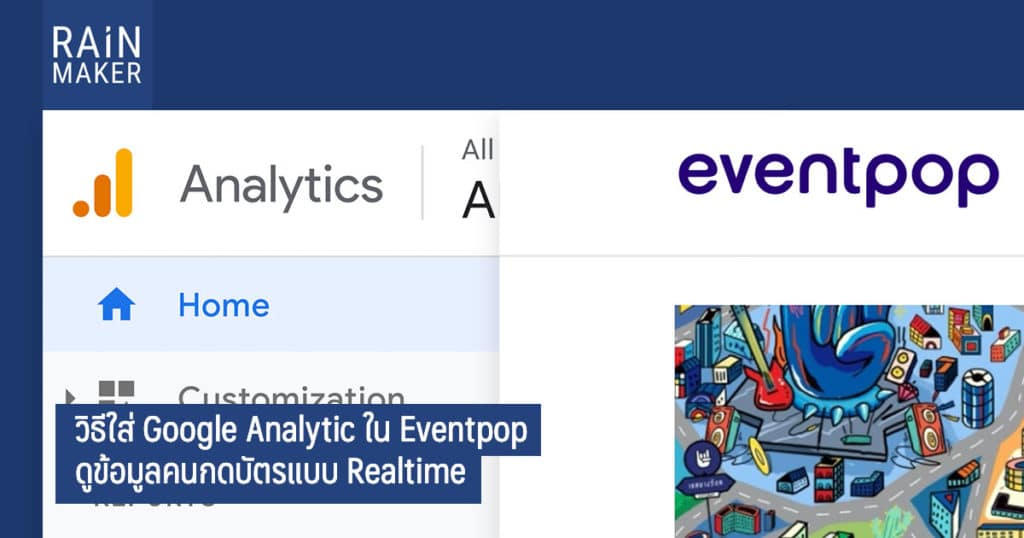Click the subtitle 'ดูข้อมูลคนกดบัตรแบบ Realtime'

(268, 472)
